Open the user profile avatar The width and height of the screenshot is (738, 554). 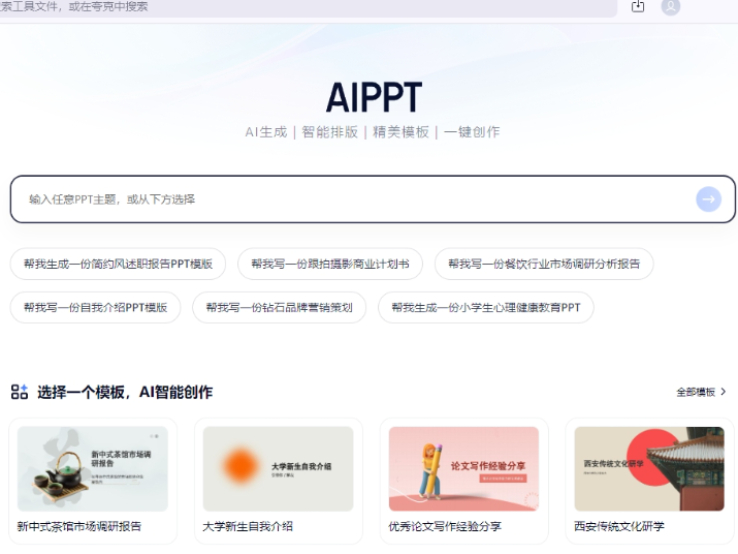671,7
